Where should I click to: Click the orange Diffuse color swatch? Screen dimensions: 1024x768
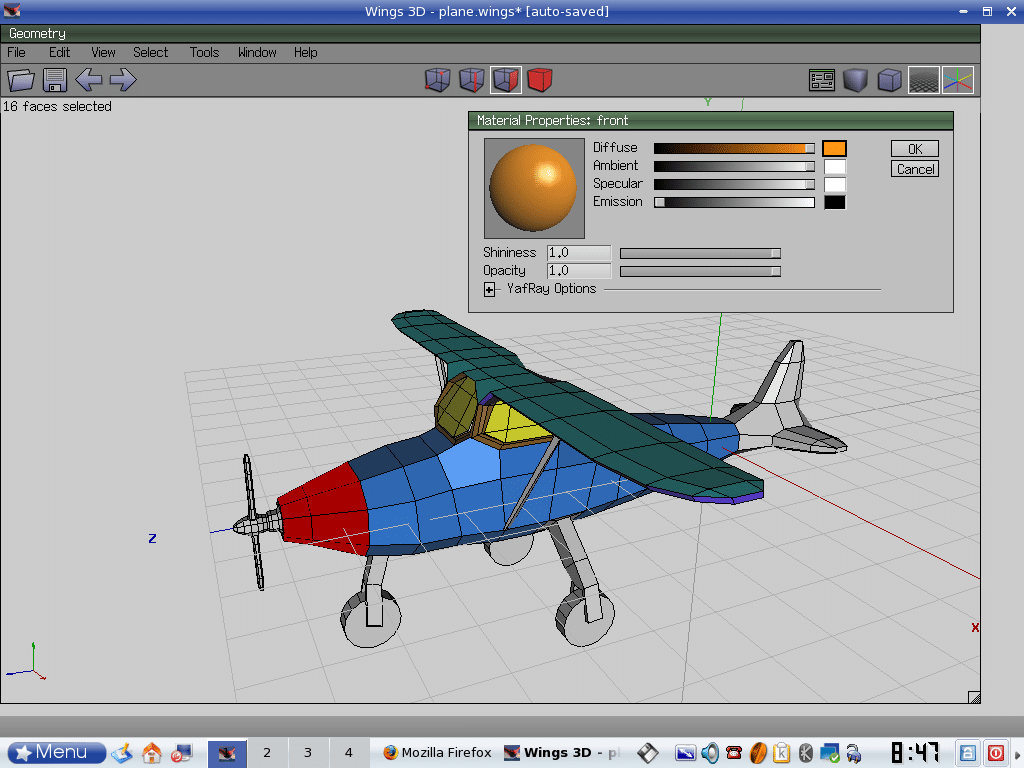(x=834, y=148)
